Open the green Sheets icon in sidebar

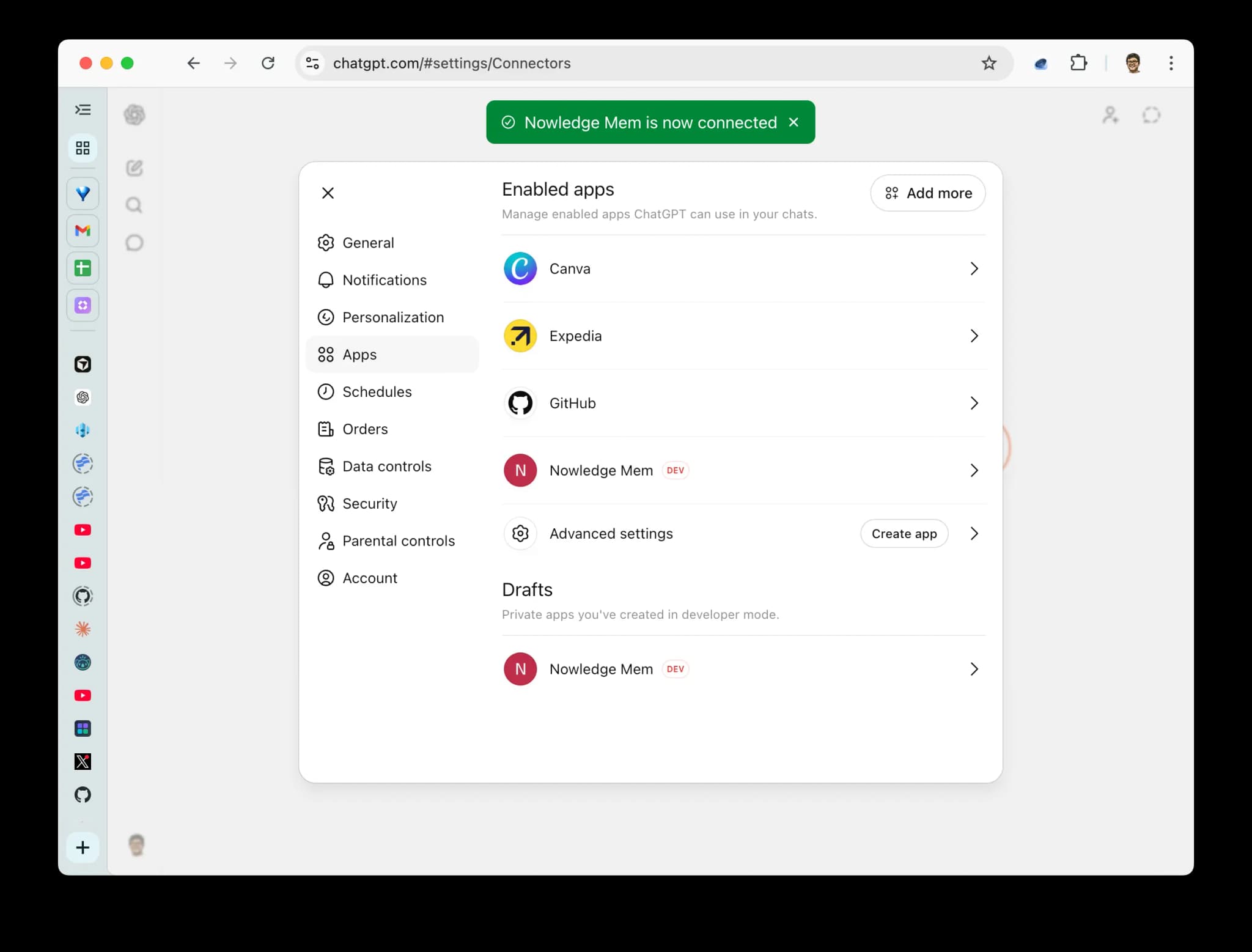click(x=83, y=268)
